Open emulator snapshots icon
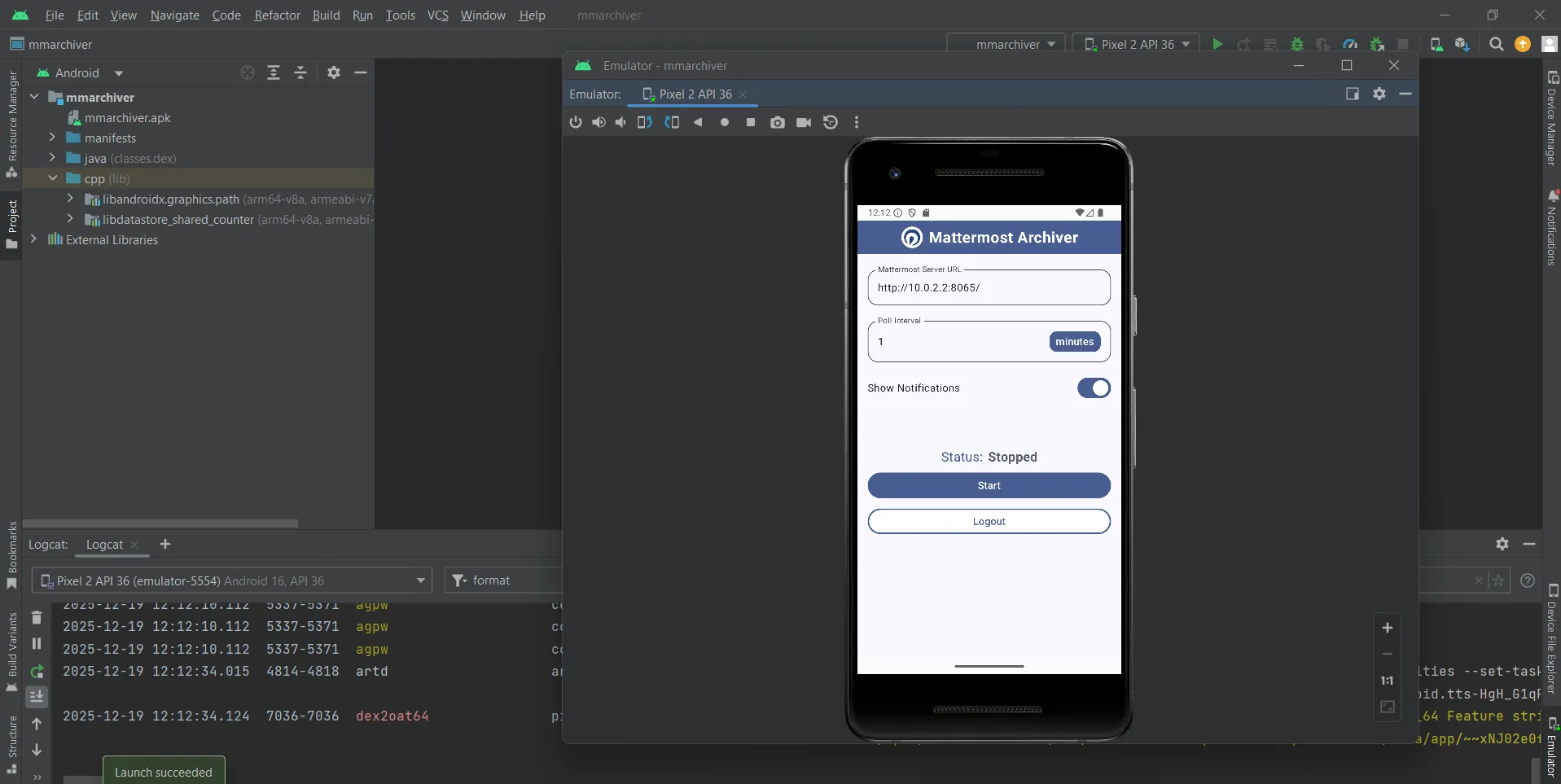Viewport: 1561px width, 784px height. click(x=831, y=122)
